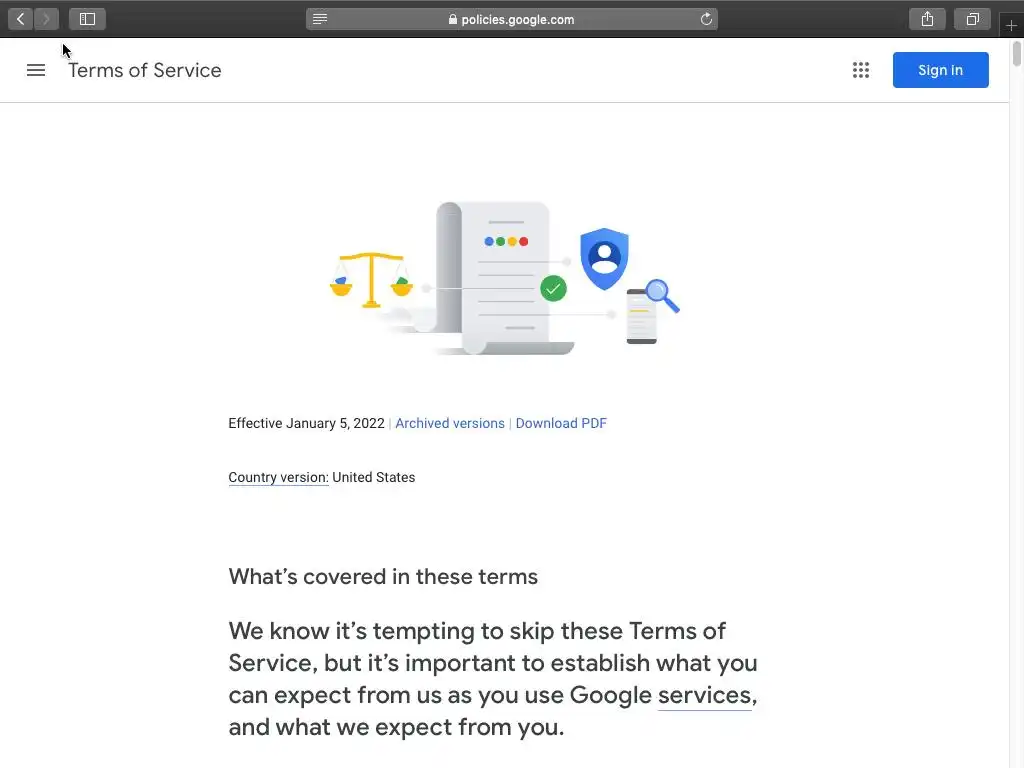Image resolution: width=1024 pixels, height=768 pixels.
Task: Open Reader view from the address bar
Action: tap(320, 19)
